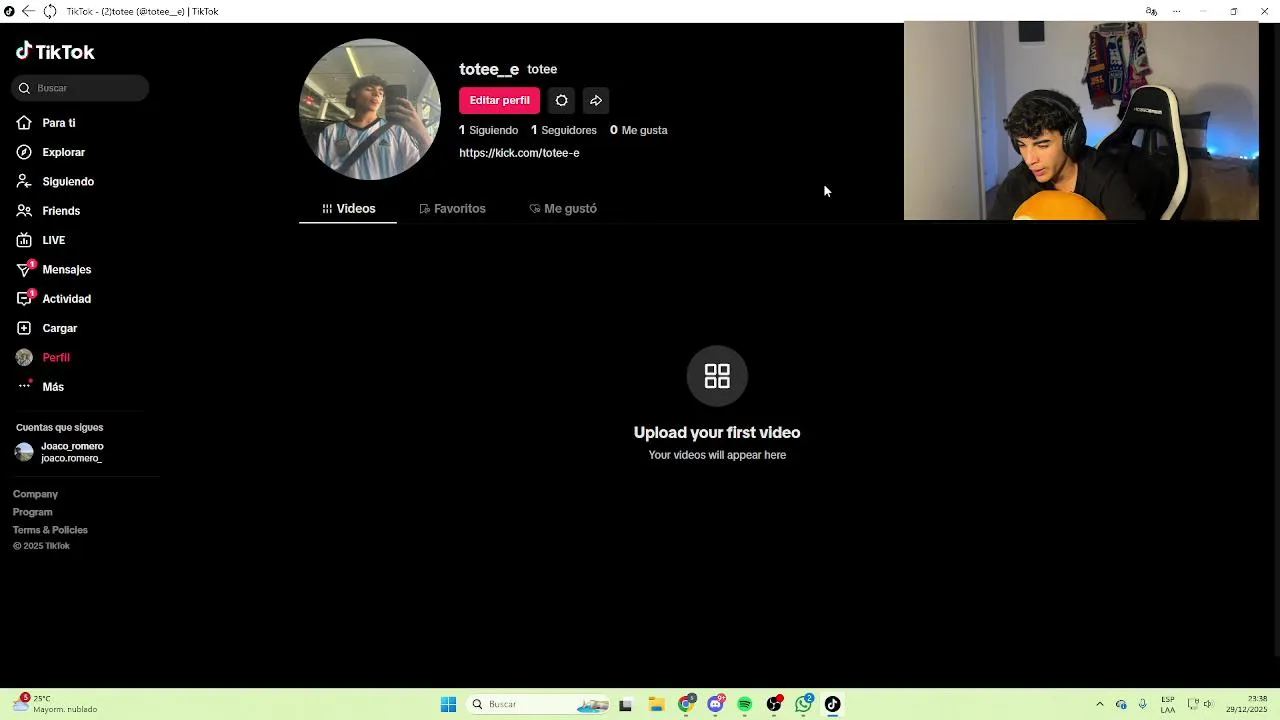Expand the Program footer section
The height and width of the screenshot is (720, 1280).
pyautogui.click(x=32, y=512)
